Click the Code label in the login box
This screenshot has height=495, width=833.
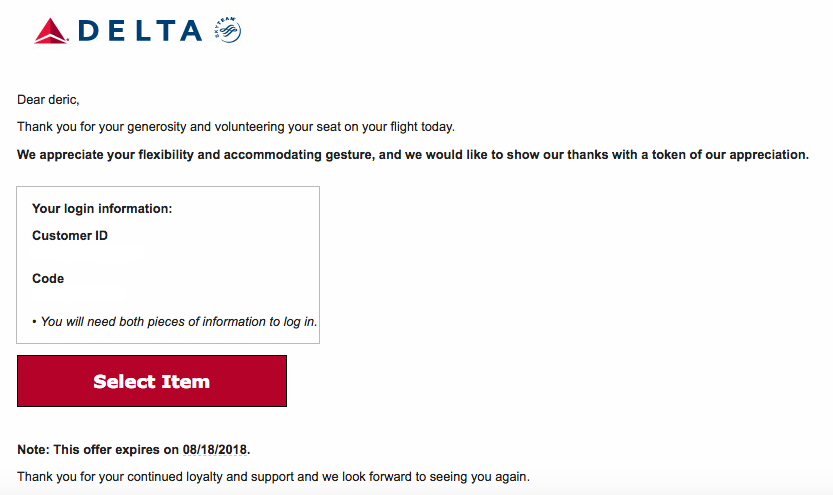point(48,278)
